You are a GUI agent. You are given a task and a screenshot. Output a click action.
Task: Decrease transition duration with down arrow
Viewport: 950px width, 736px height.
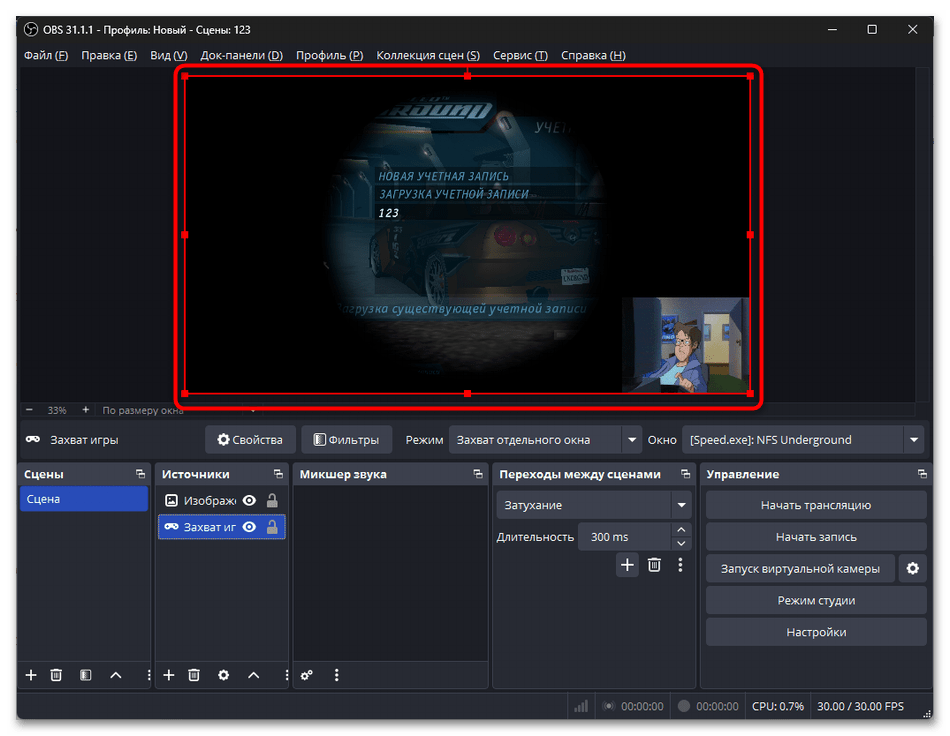pos(681,543)
